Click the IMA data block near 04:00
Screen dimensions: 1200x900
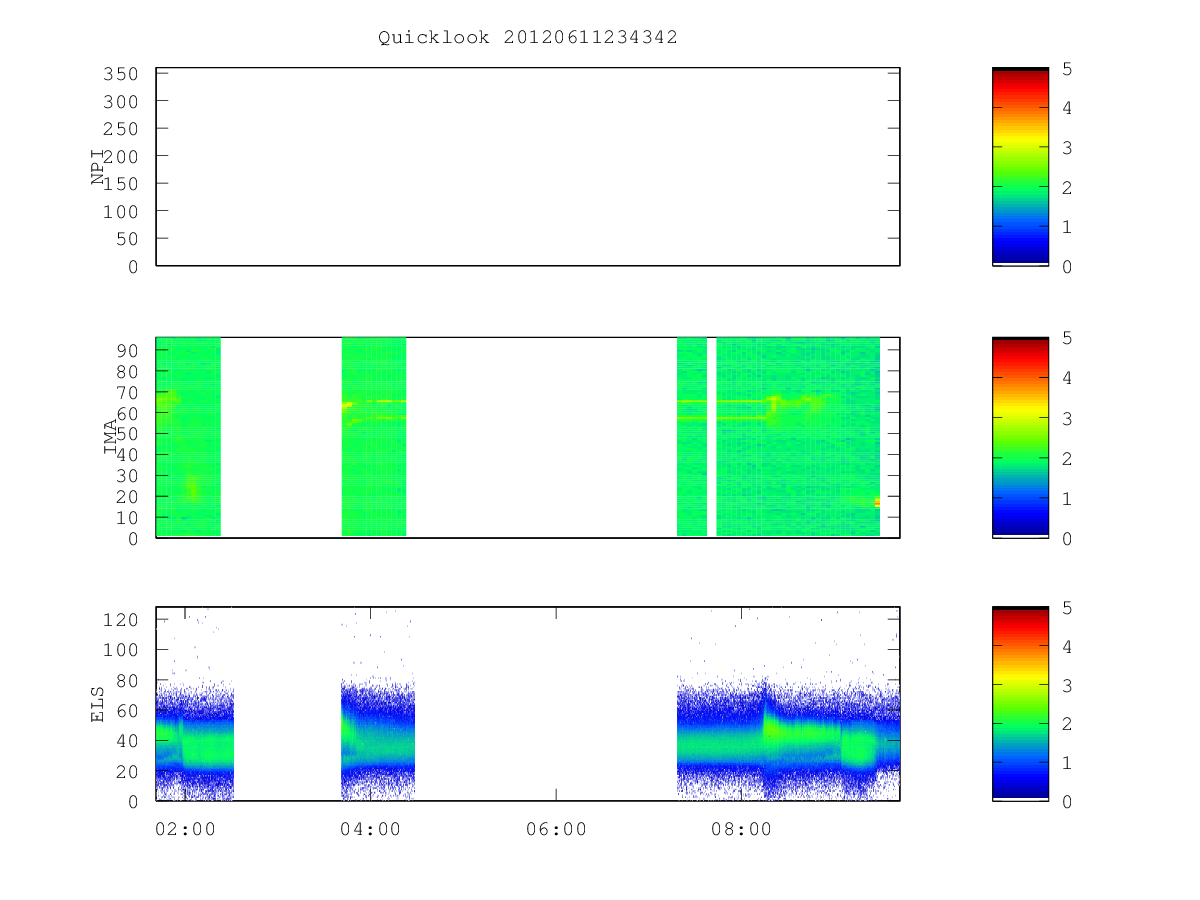[x=374, y=436]
